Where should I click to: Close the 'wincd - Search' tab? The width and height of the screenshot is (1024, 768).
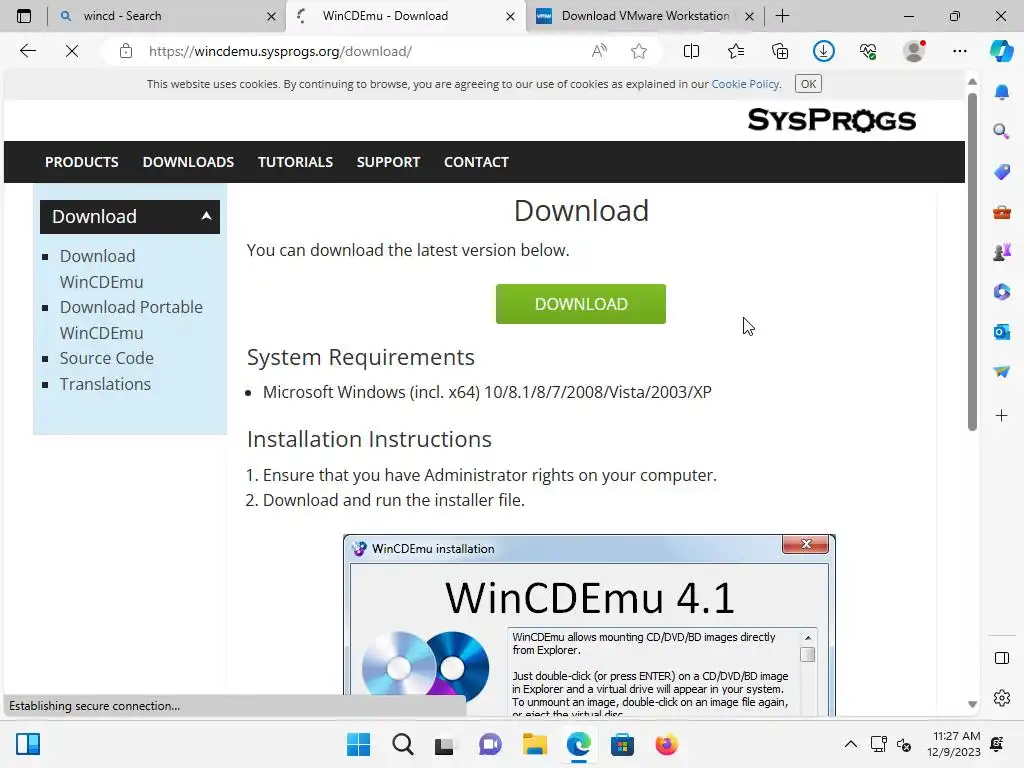[x=271, y=16]
